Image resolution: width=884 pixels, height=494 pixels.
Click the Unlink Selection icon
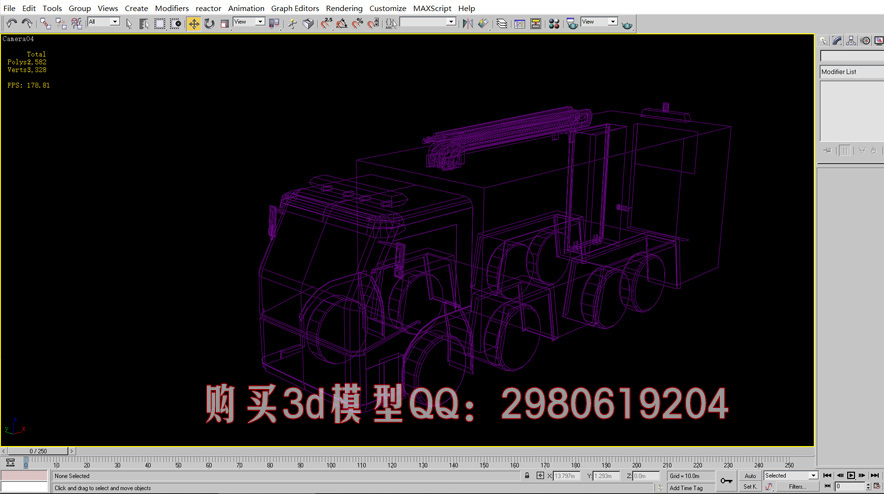click(61, 23)
